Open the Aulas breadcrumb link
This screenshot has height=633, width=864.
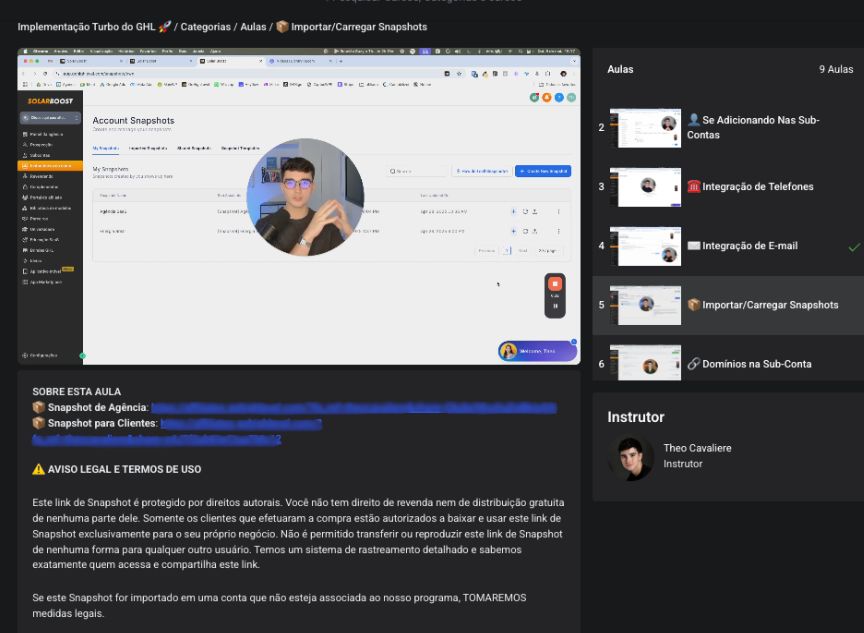coord(253,27)
